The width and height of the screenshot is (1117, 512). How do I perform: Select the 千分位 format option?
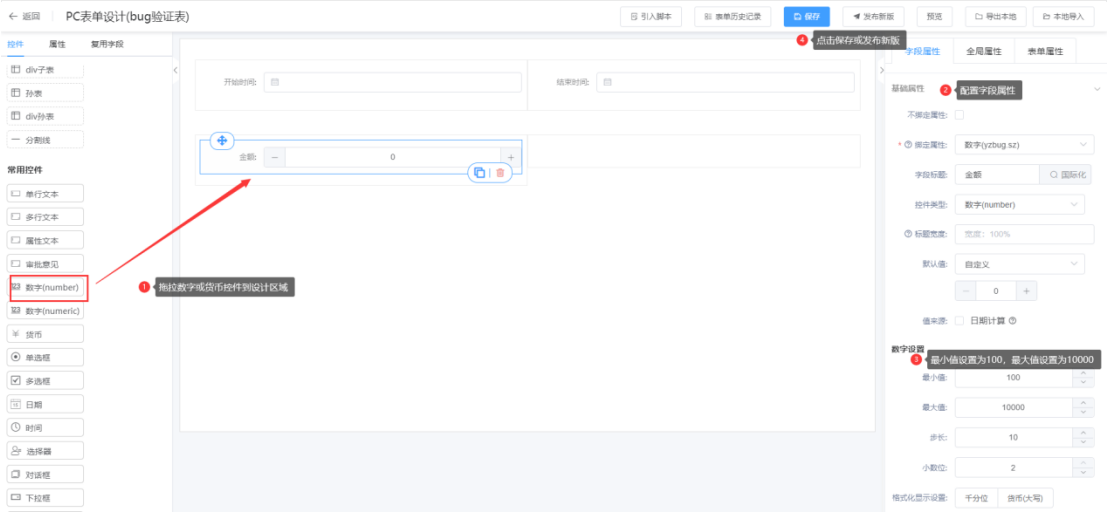(x=976, y=498)
